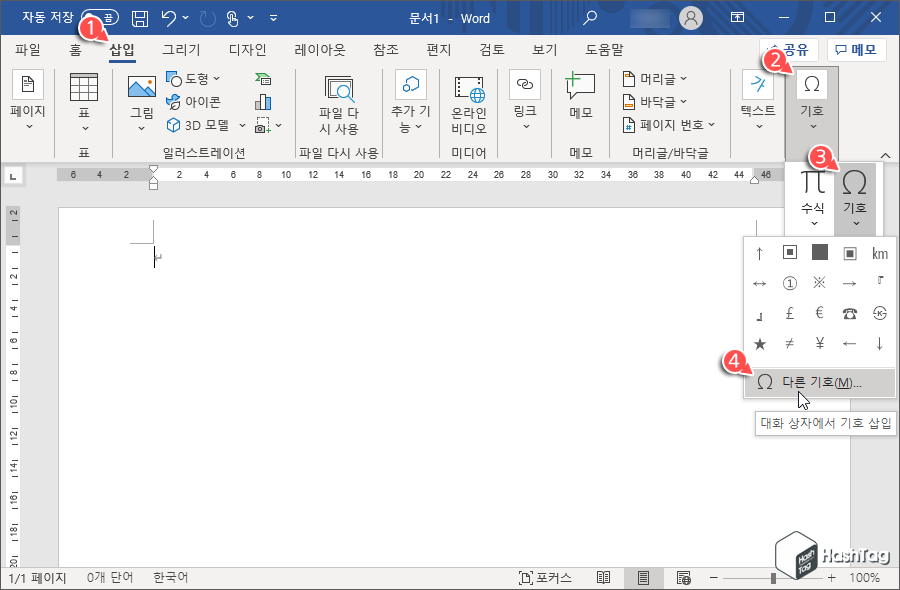900x590 pixels.
Task: Insert a SmartArt graphic
Action: point(263,79)
